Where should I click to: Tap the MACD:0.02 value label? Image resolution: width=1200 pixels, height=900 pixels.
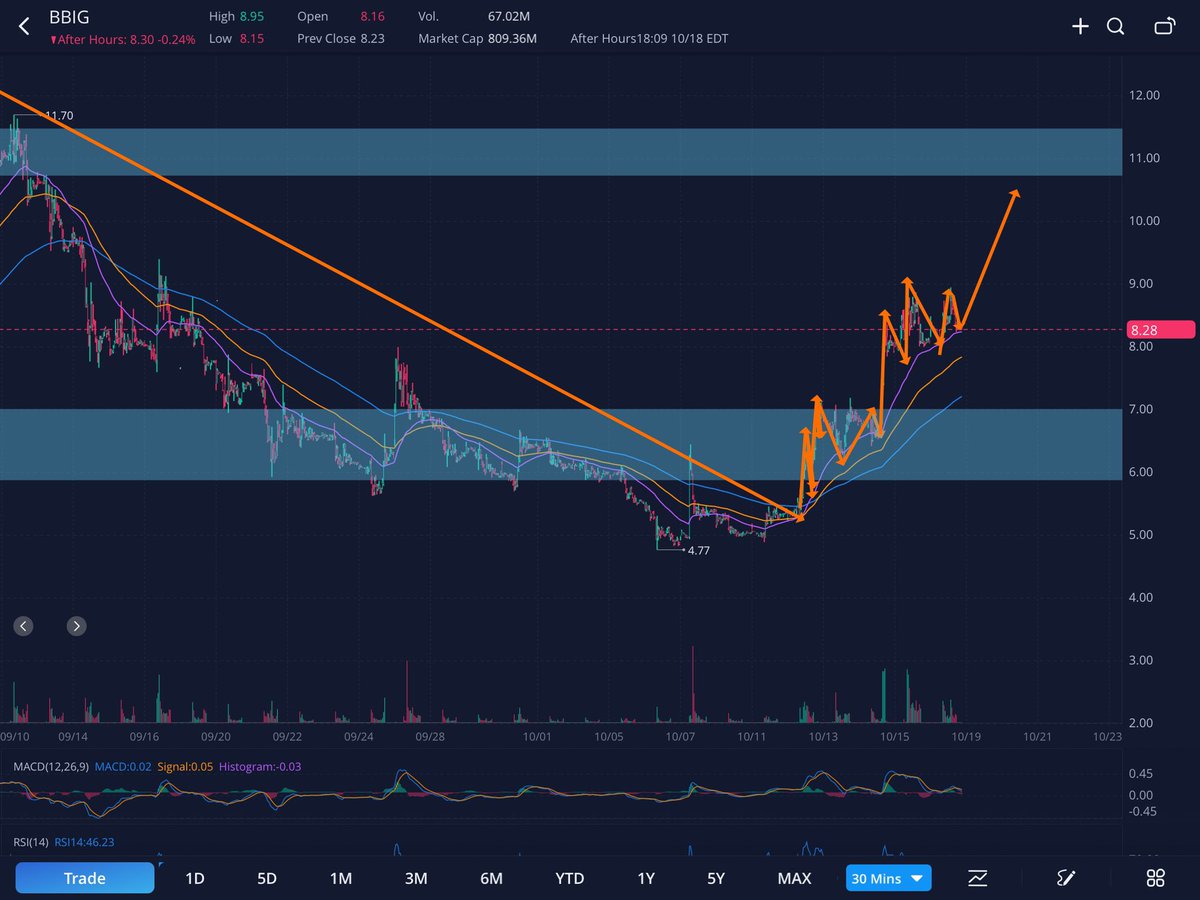124,766
